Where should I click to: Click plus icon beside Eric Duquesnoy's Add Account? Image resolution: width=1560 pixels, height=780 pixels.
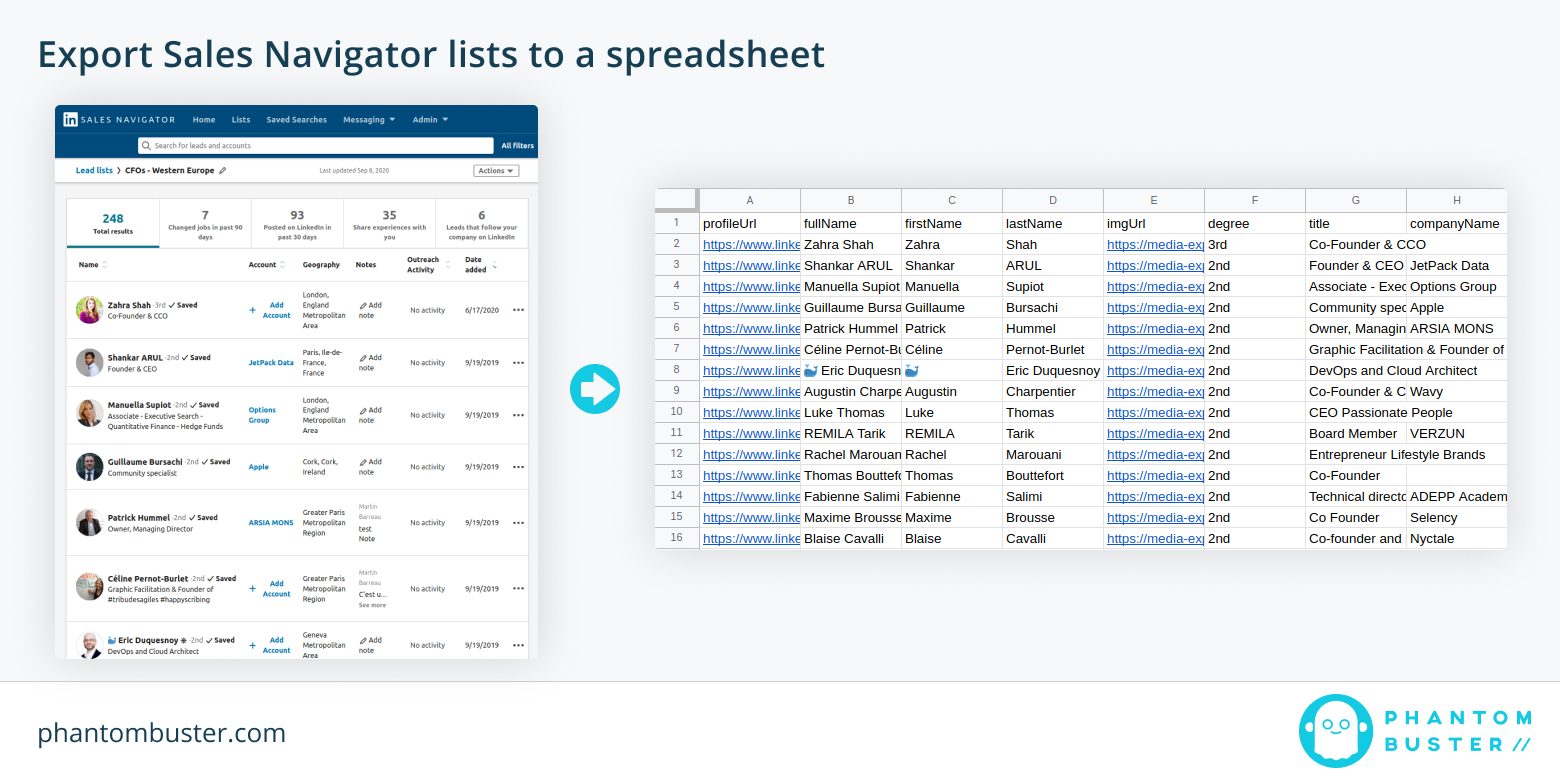click(x=252, y=645)
